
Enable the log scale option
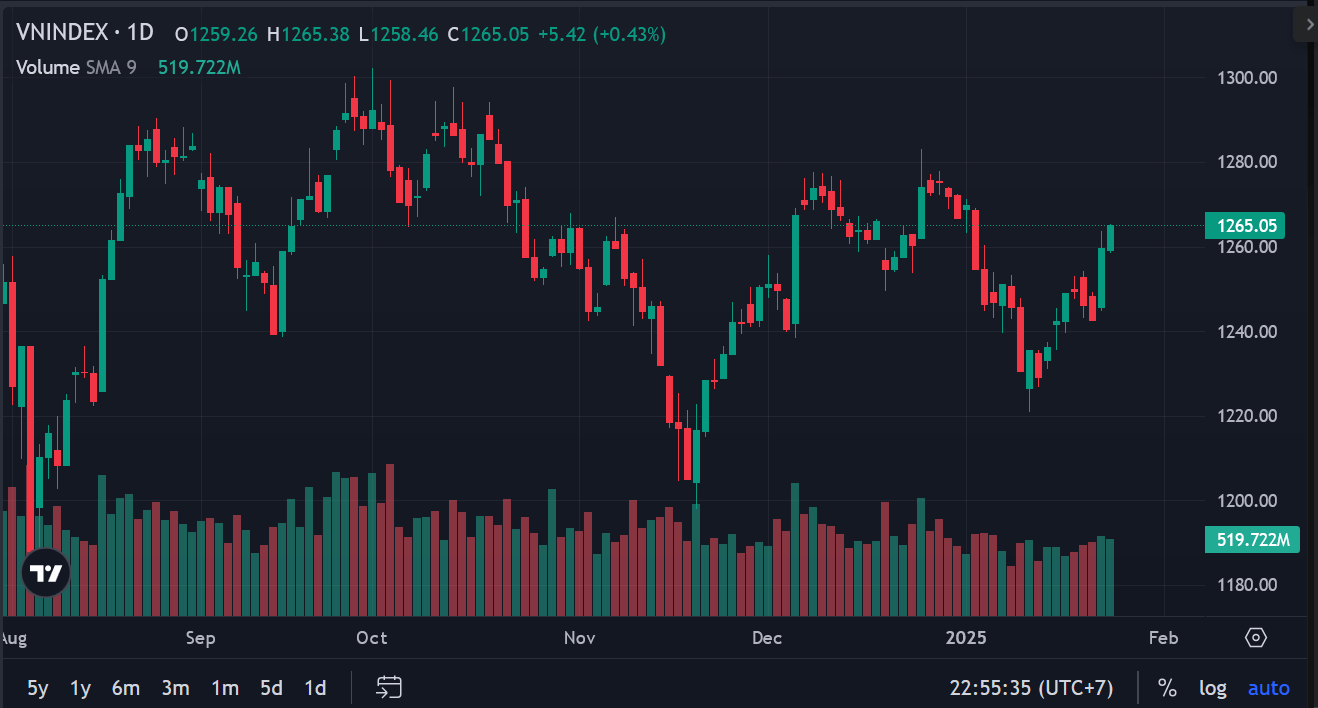(x=1213, y=688)
